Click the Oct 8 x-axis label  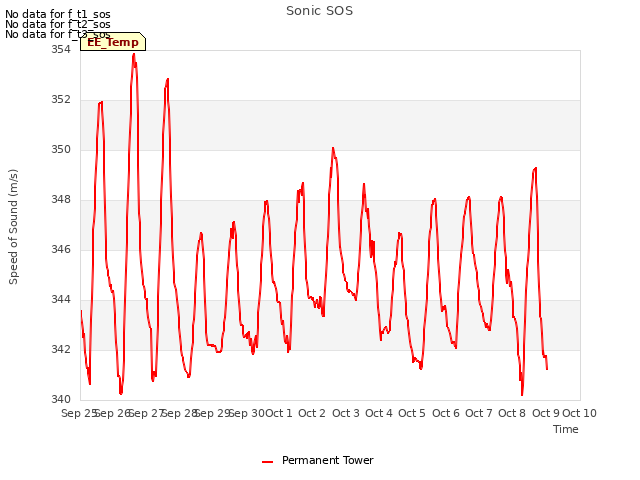512,413
